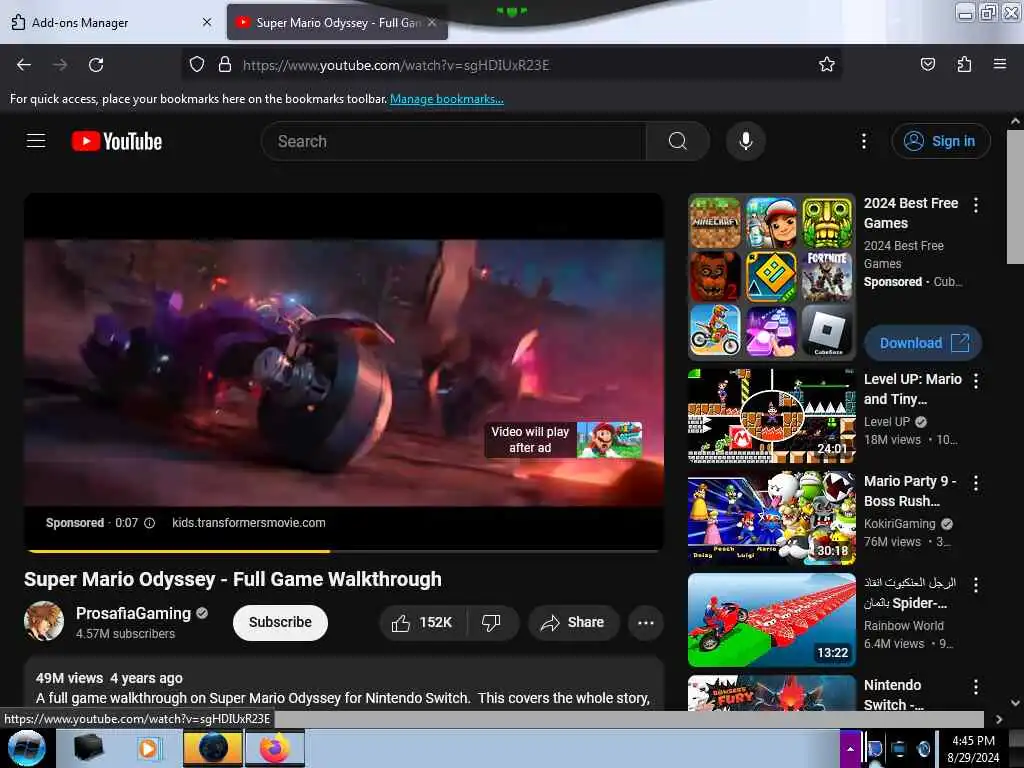This screenshot has width=1024, height=768.
Task: Open the Manage bookmarks link
Action: coord(447,99)
